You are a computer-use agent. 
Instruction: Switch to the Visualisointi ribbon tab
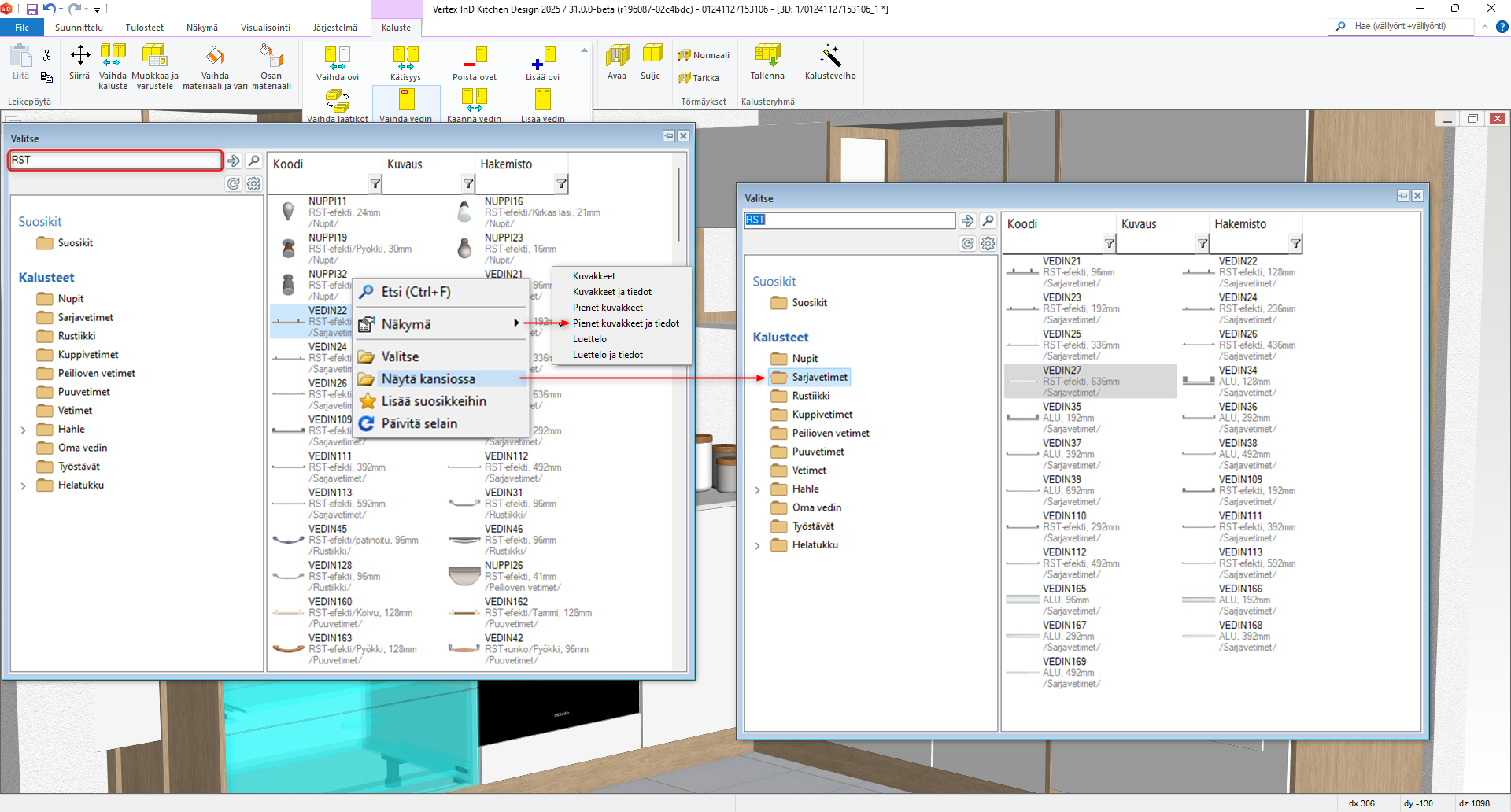pyautogui.click(x=265, y=28)
